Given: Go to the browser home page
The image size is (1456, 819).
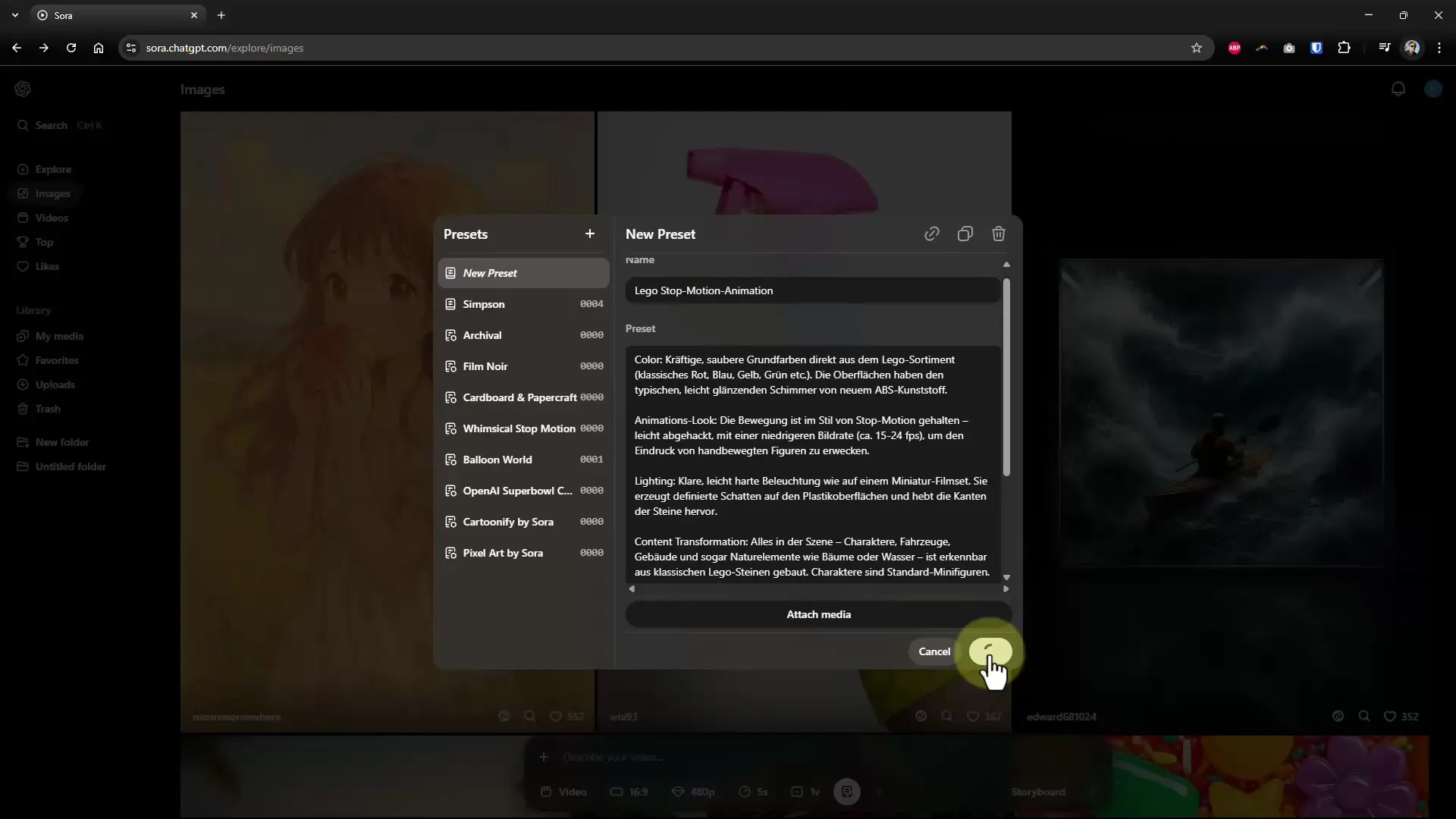Looking at the screenshot, I should pyautogui.click(x=99, y=48).
